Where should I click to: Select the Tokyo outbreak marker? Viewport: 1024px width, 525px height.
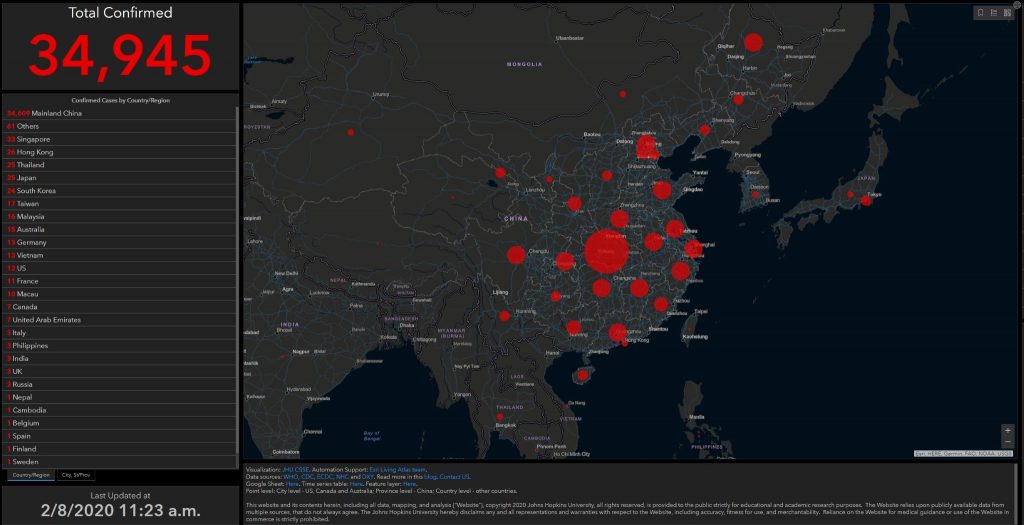(x=866, y=200)
